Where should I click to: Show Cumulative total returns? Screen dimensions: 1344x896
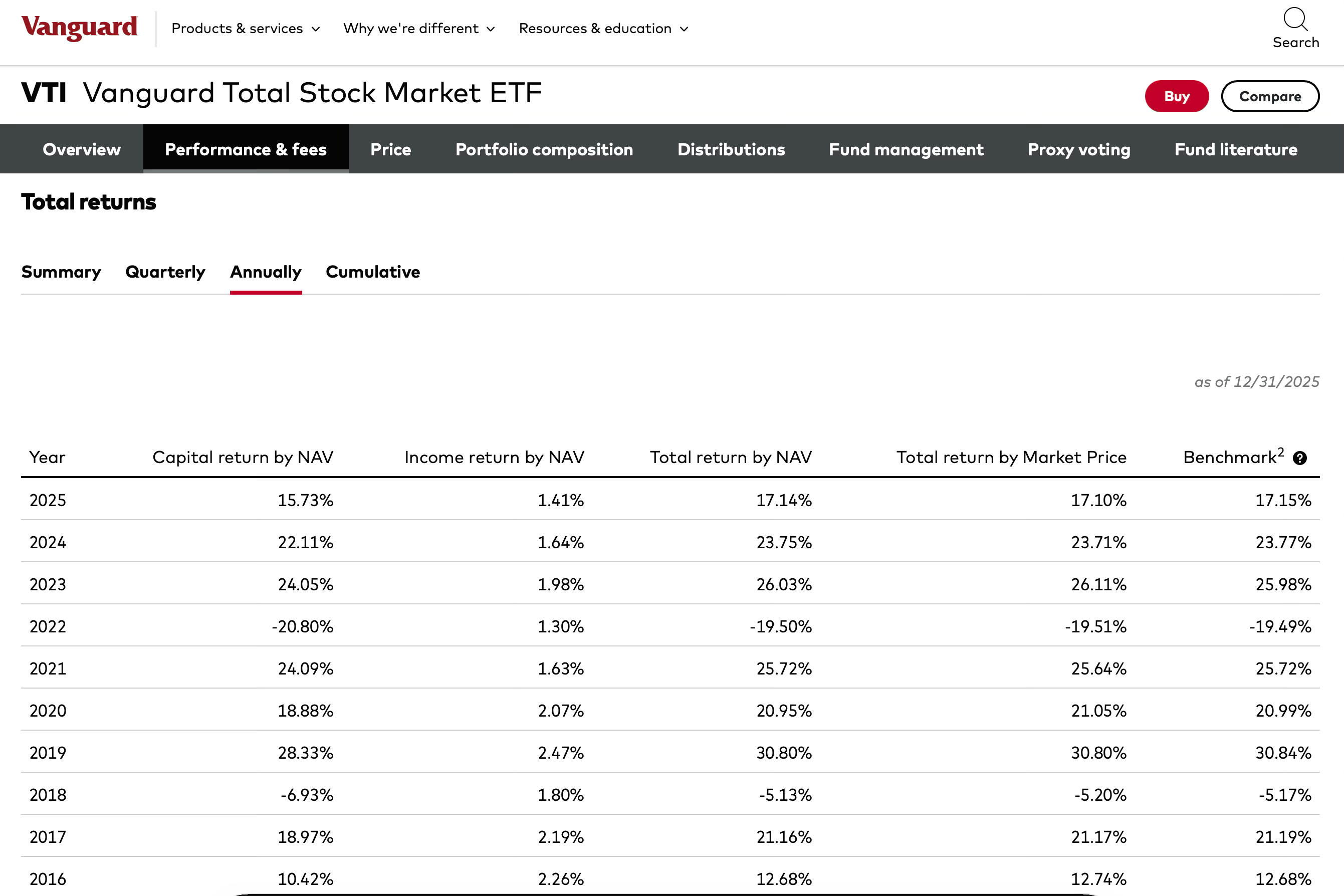point(372,272)
